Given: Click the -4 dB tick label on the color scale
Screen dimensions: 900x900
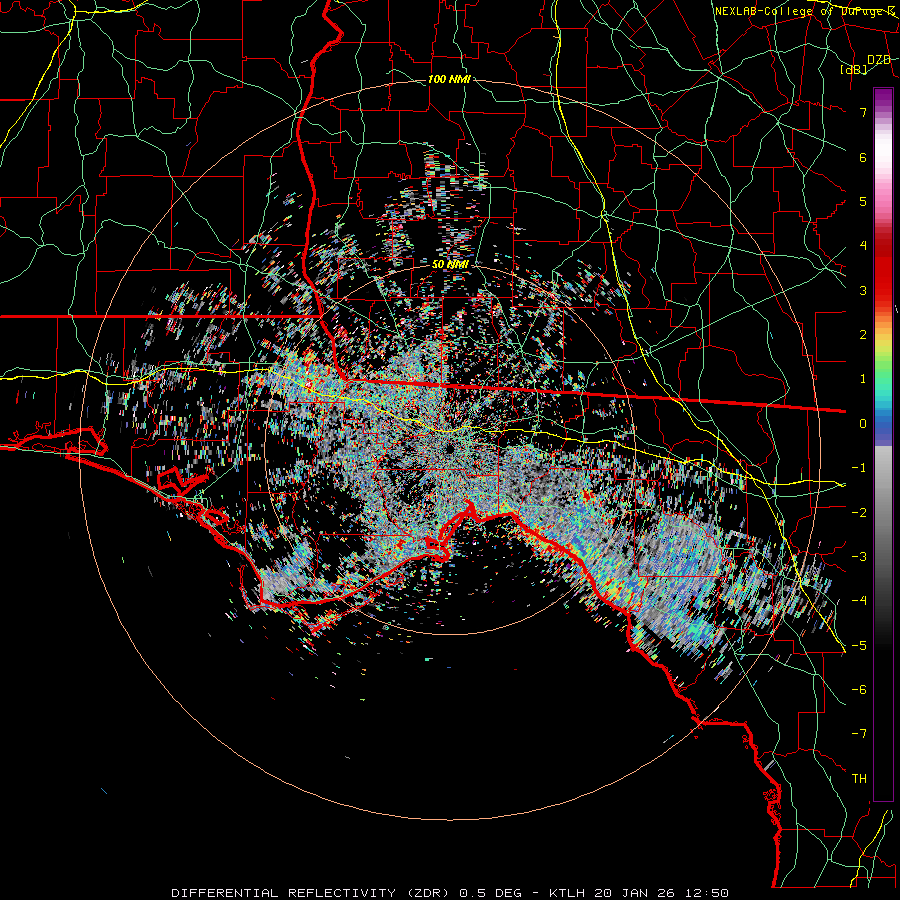Looking at the screenshot, I should pos(859,601).
